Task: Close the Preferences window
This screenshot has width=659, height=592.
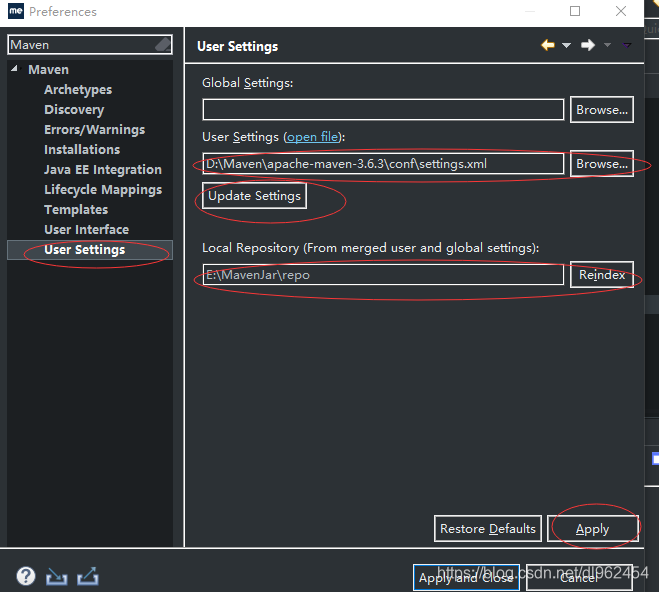Action: coord(621,11)
